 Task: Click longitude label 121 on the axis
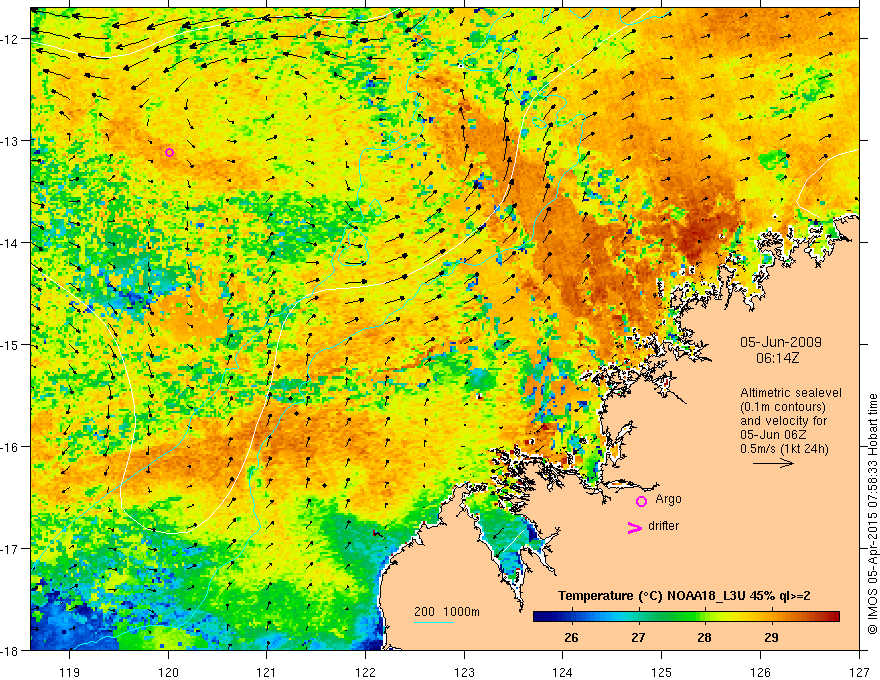(x=267, y=671)
